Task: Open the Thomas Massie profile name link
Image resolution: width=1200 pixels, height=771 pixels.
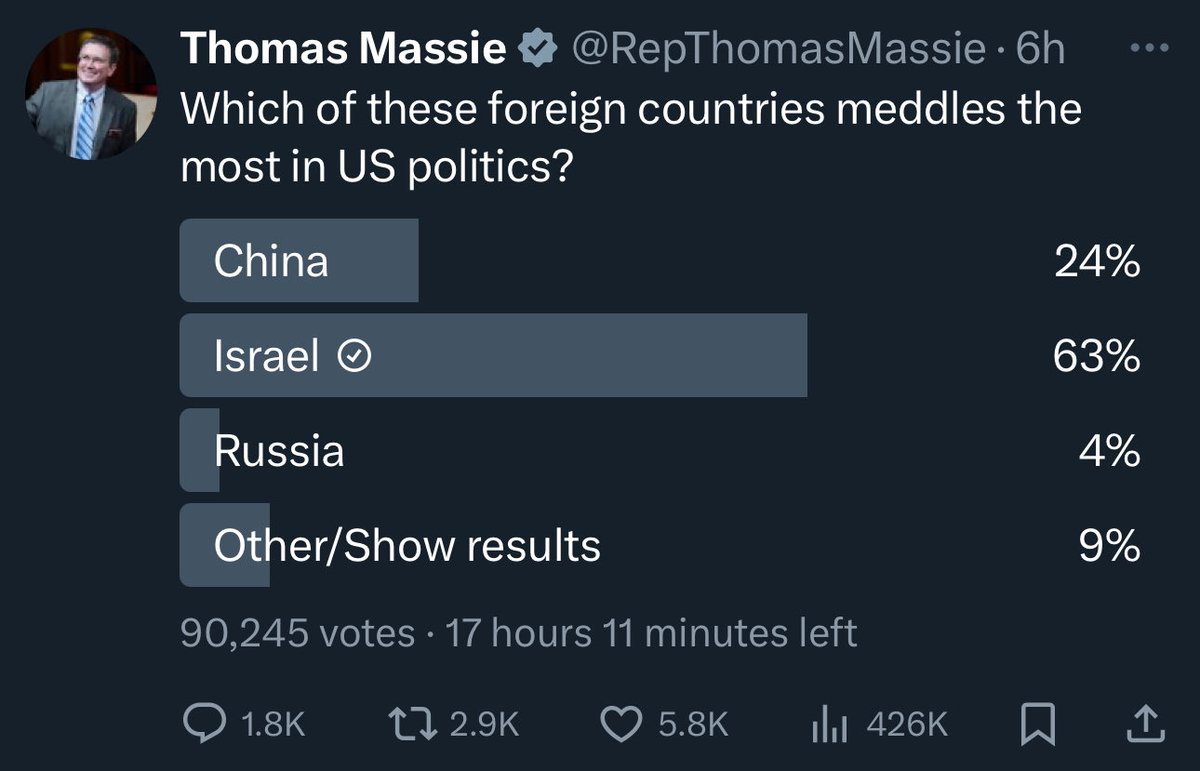Action: [343, 49]
